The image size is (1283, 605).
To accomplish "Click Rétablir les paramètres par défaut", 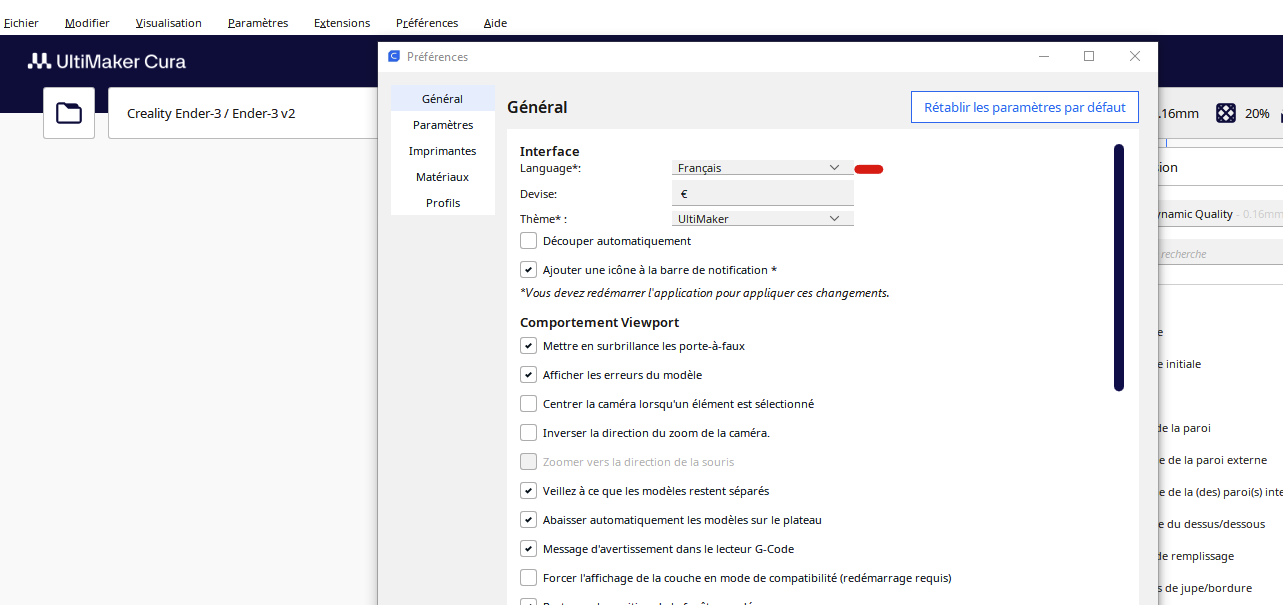I will 1025,107.
